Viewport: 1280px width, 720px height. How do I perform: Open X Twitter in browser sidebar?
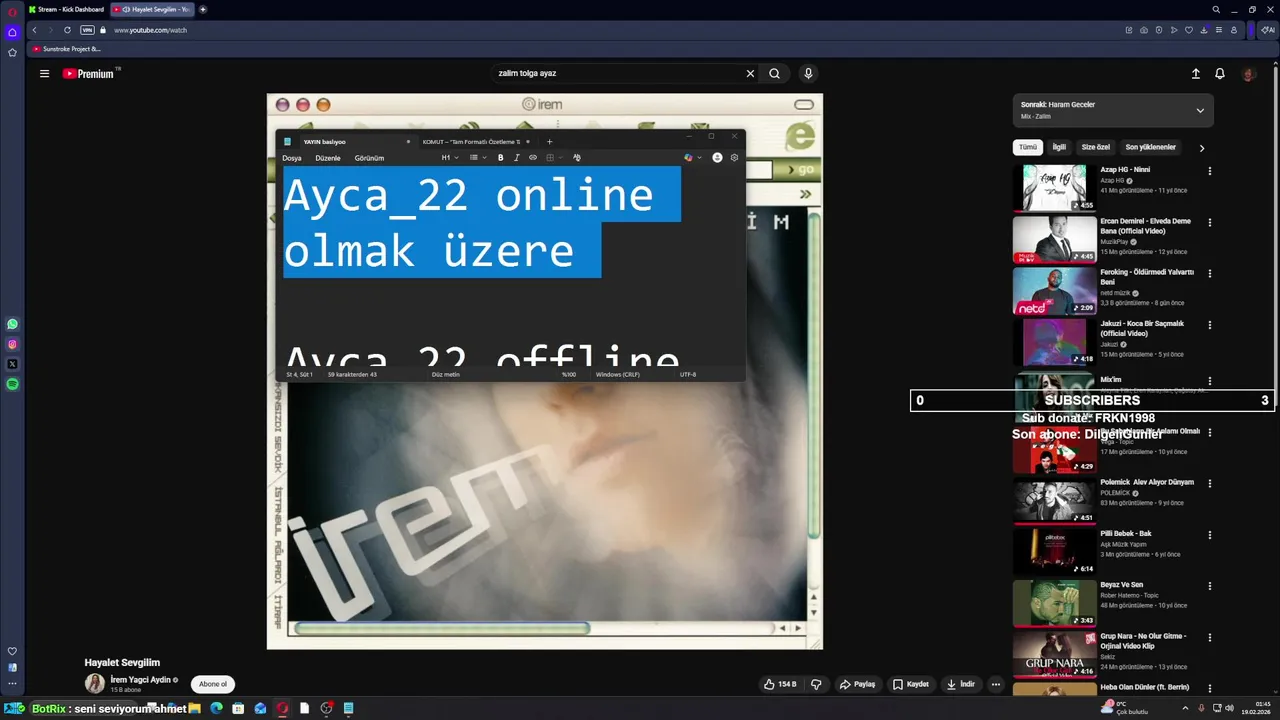(12, 364)
